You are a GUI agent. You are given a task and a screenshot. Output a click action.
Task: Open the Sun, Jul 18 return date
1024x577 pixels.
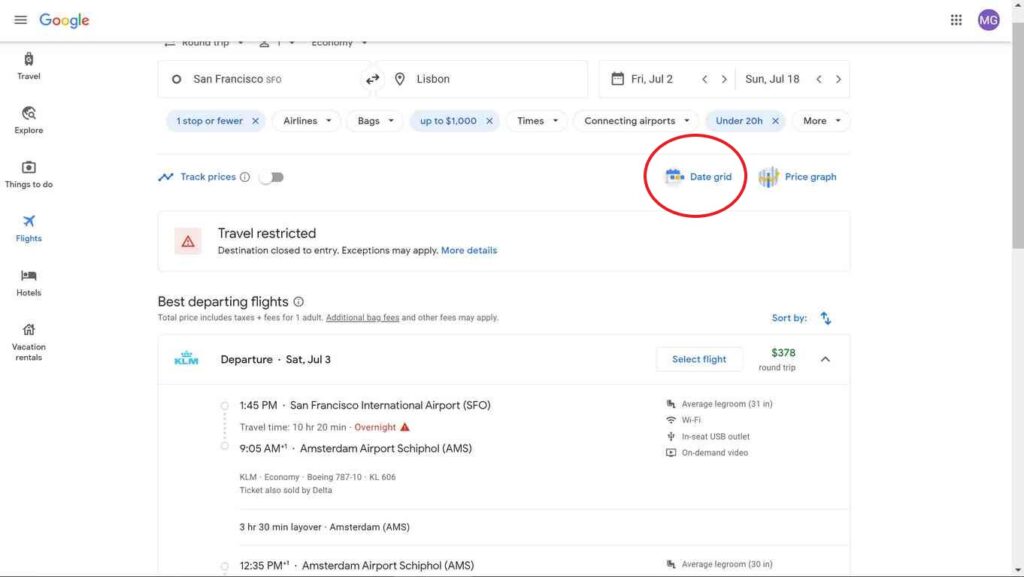pos(773,79)
